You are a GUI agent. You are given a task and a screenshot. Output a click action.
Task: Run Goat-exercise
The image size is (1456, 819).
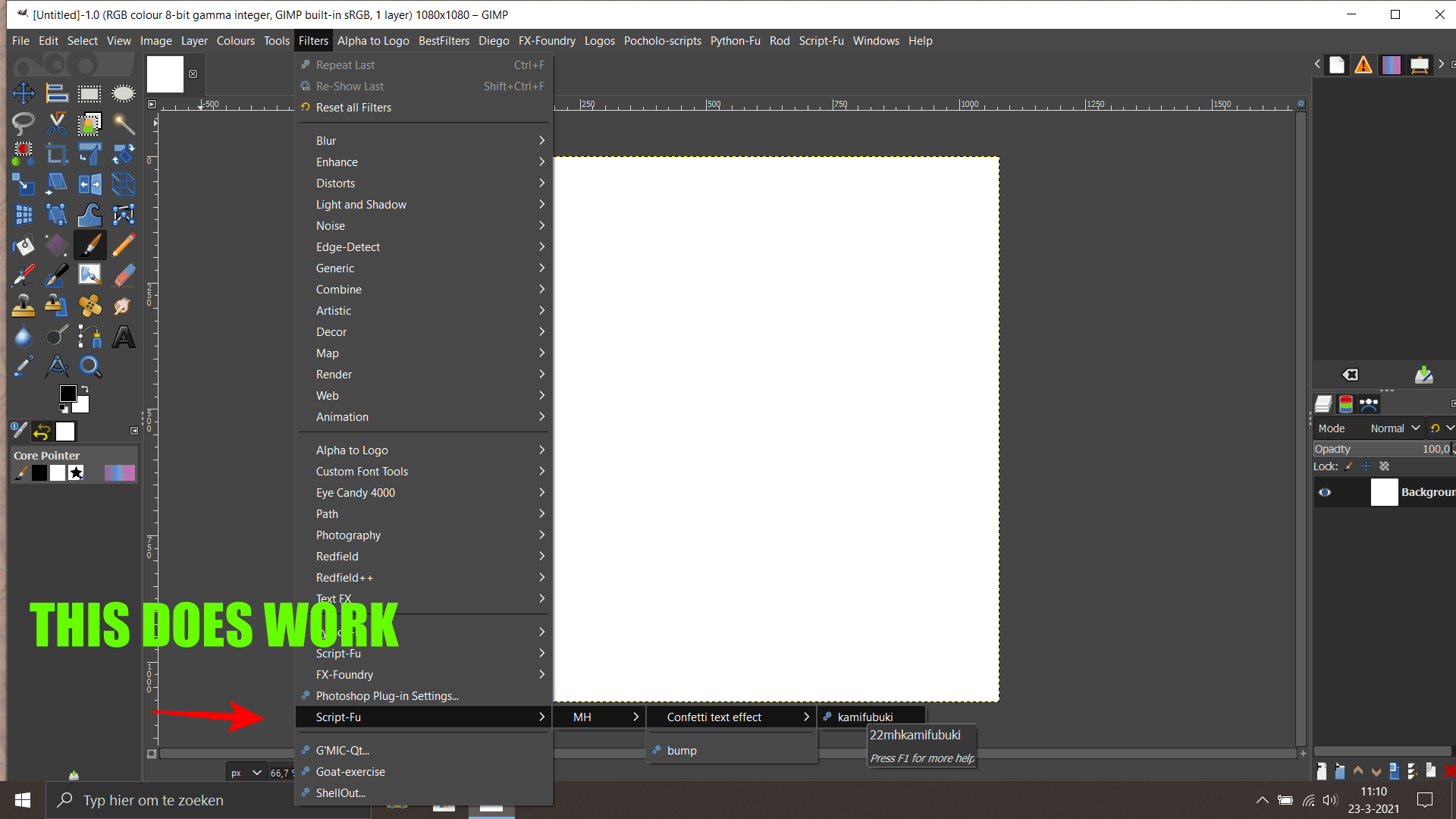click(423, 772)
